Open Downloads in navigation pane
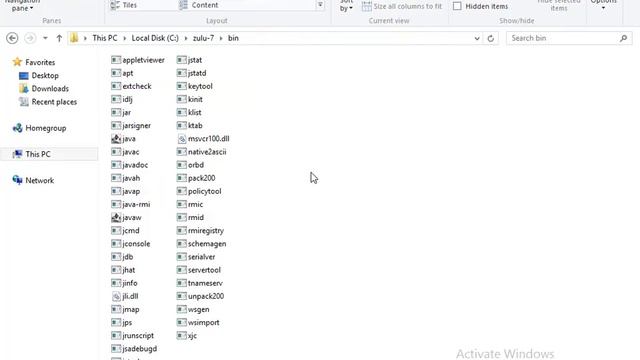 [x=44, y=89]
